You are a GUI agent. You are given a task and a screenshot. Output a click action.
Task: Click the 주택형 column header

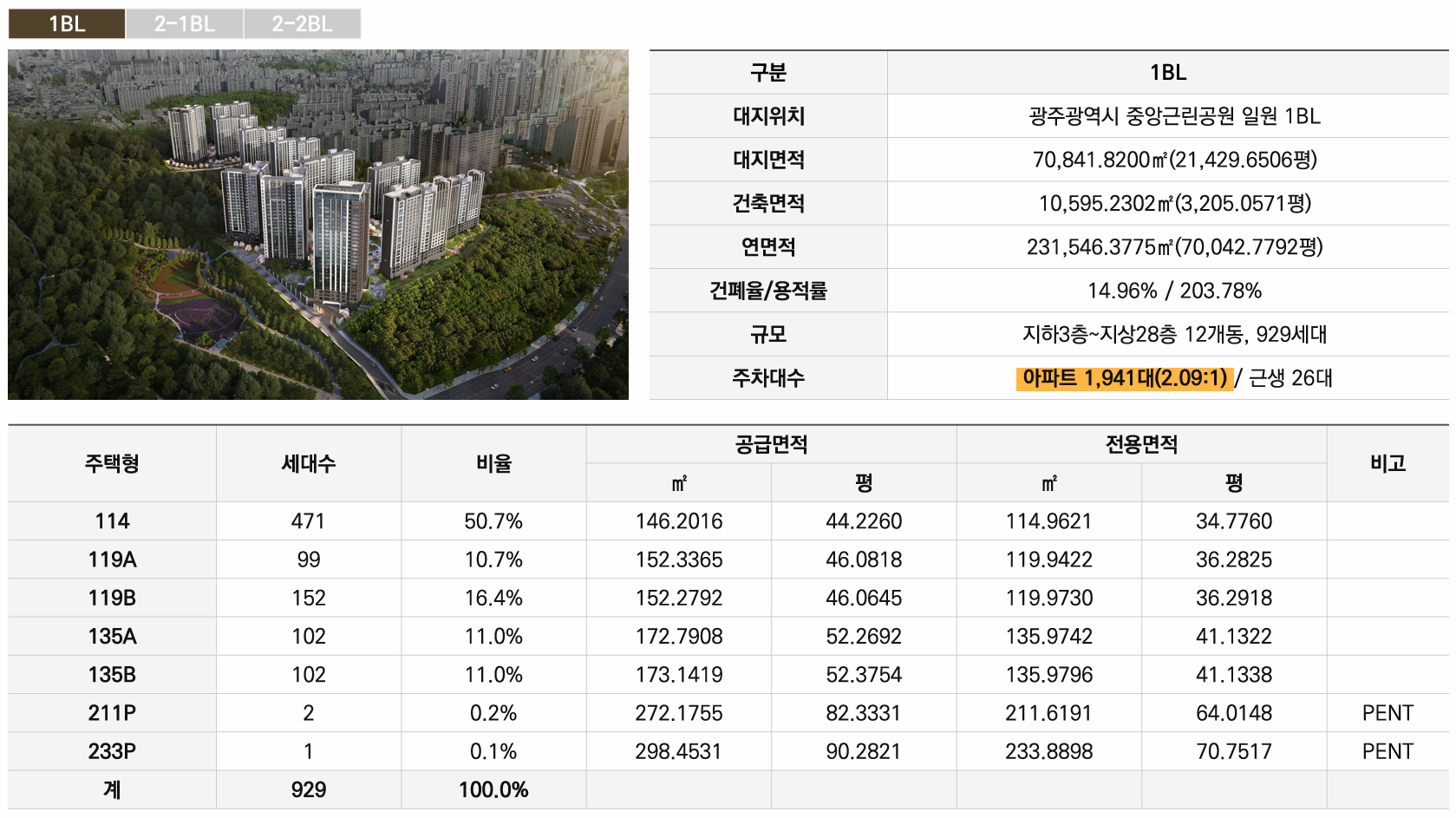(112, 463)
